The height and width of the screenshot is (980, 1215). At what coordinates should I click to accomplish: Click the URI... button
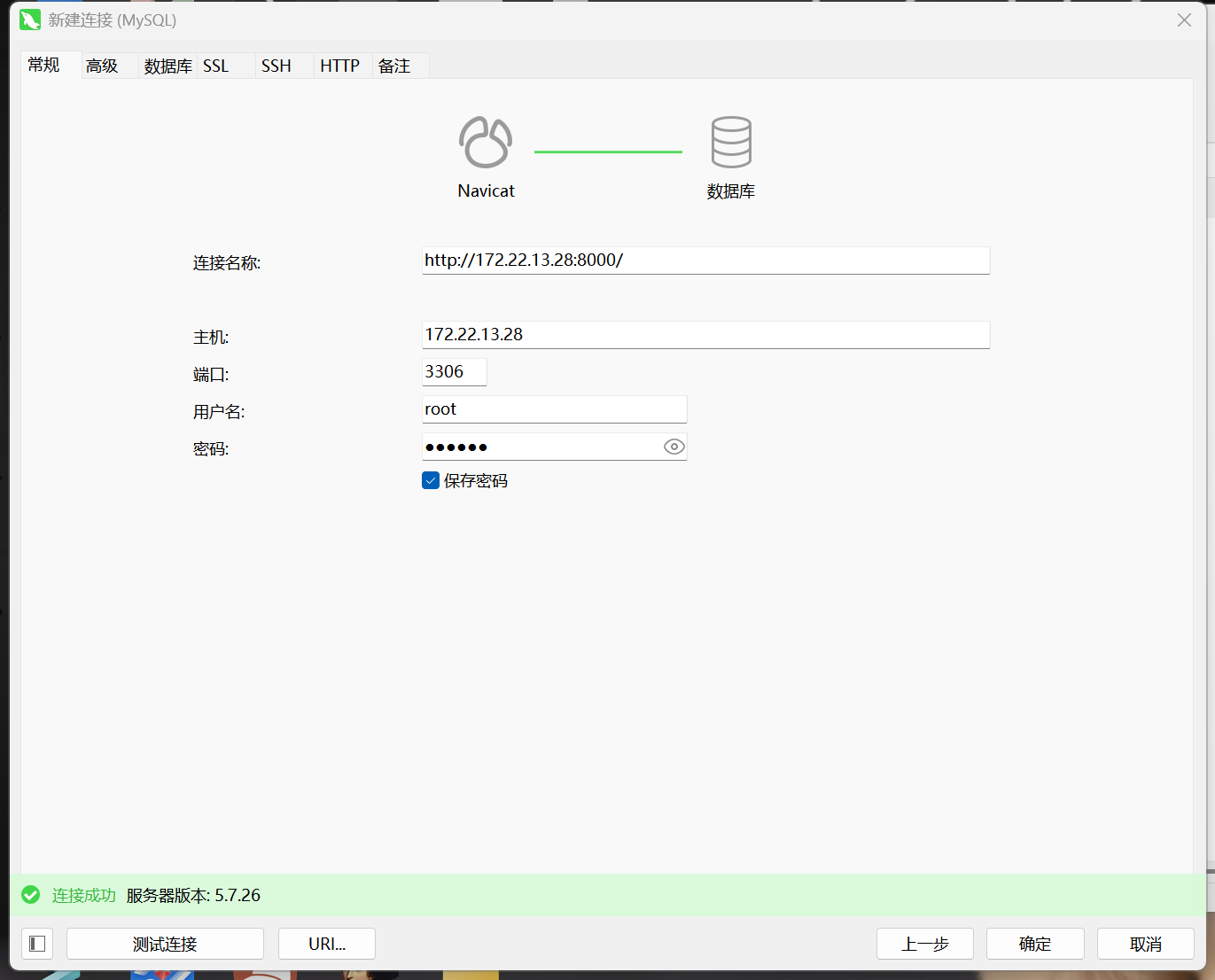[327, 944]
